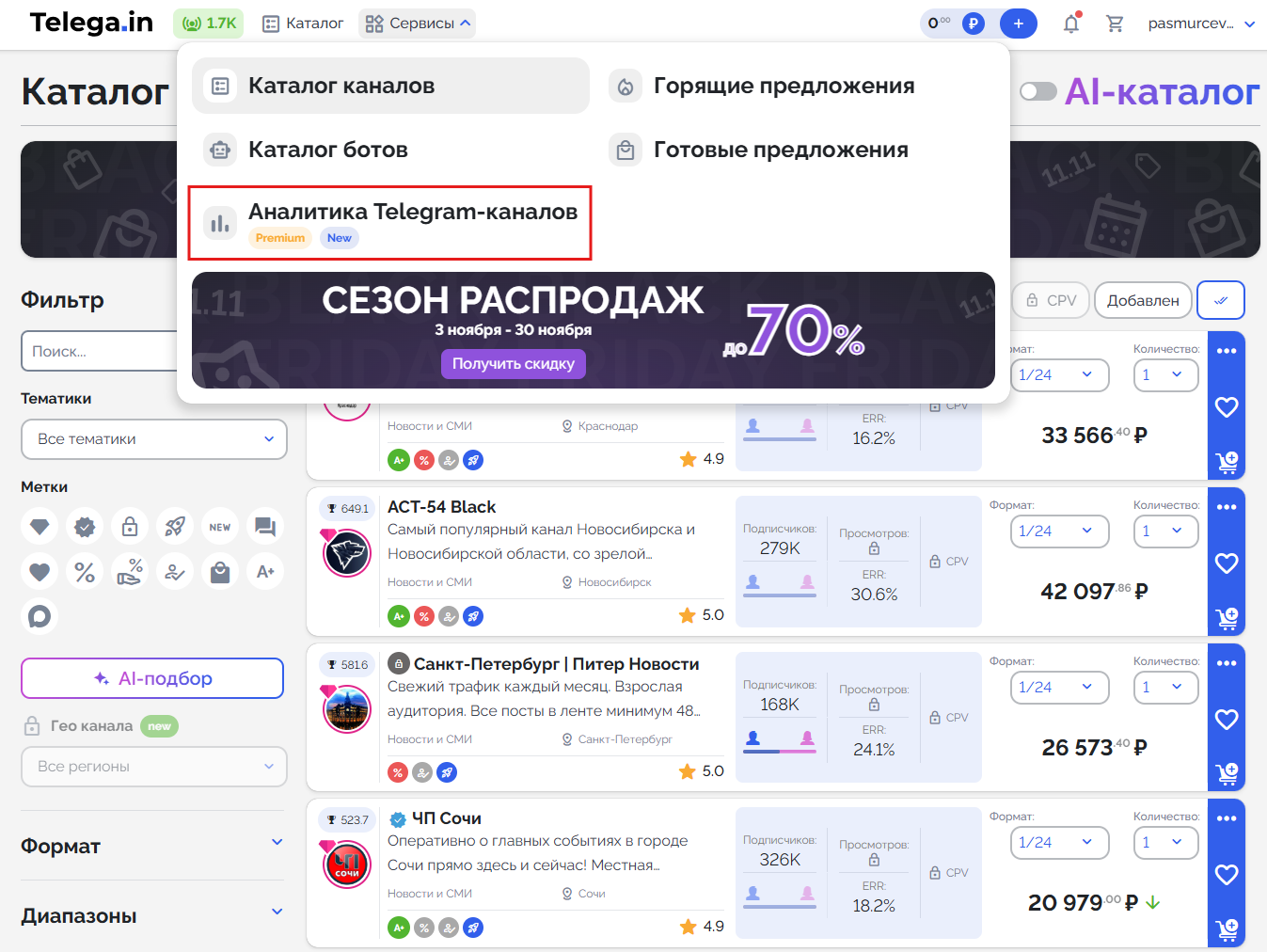The width and height of the screenshot is (1267, 952).
Task: Toggle the CPV sort option
Action: [1051, 300]
